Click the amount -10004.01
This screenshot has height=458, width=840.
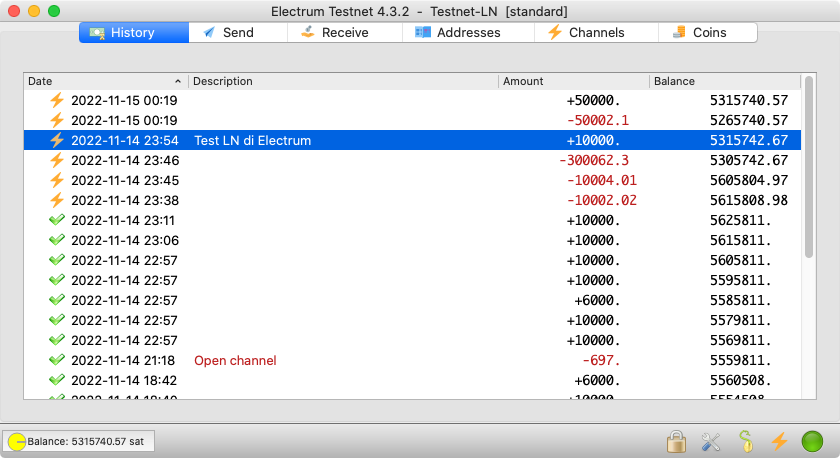tap(602, 180)
